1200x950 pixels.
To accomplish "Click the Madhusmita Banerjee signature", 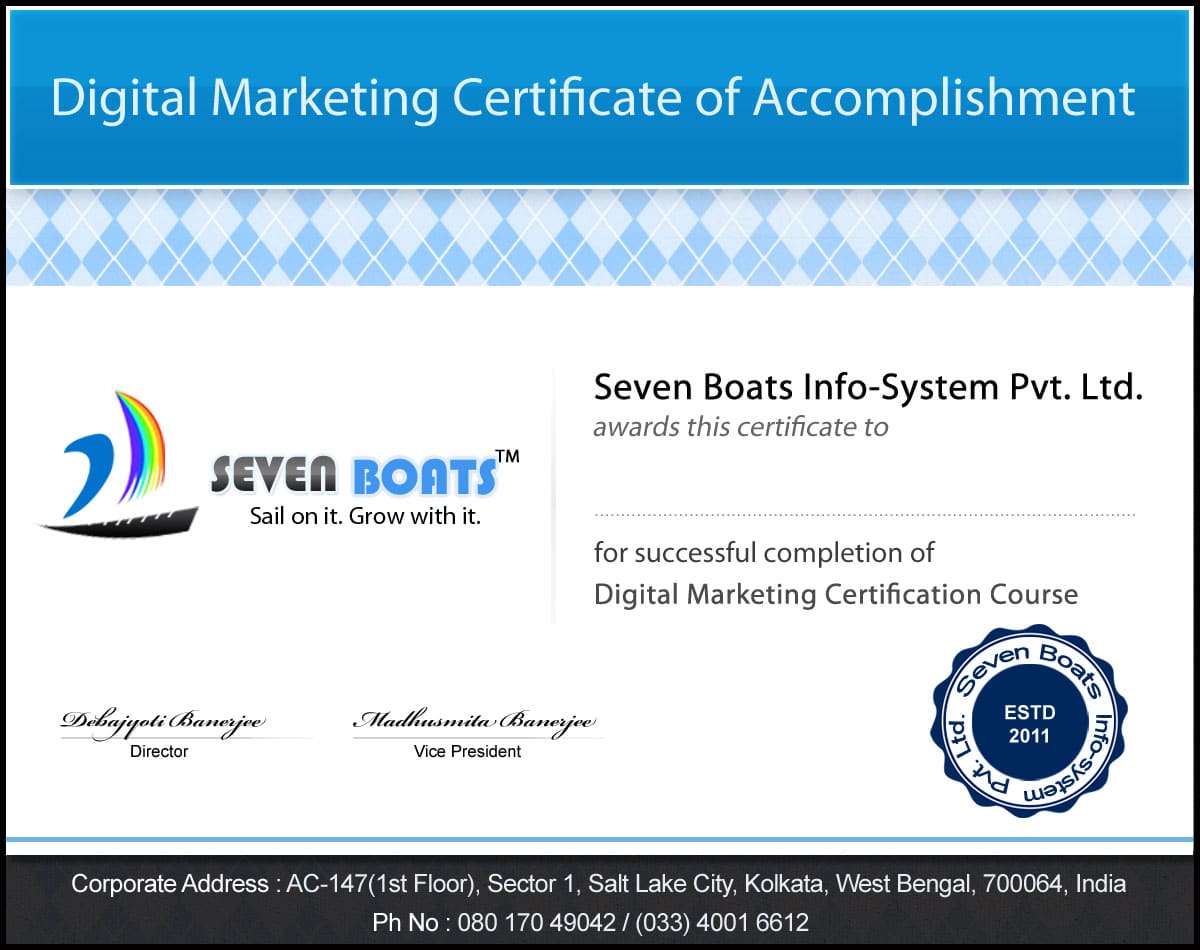I will pyautogui.click(x=476, y=721).
